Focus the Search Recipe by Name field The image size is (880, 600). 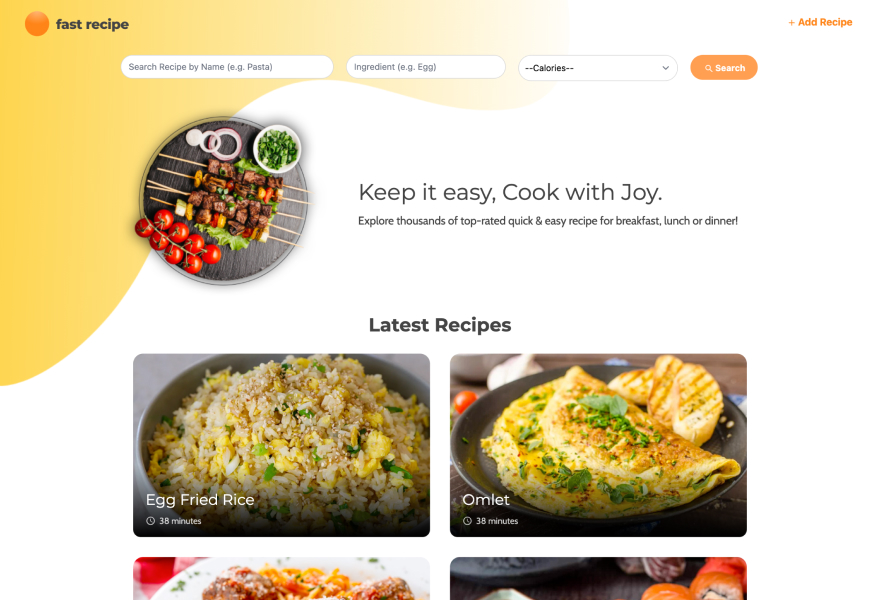(227, 67)
